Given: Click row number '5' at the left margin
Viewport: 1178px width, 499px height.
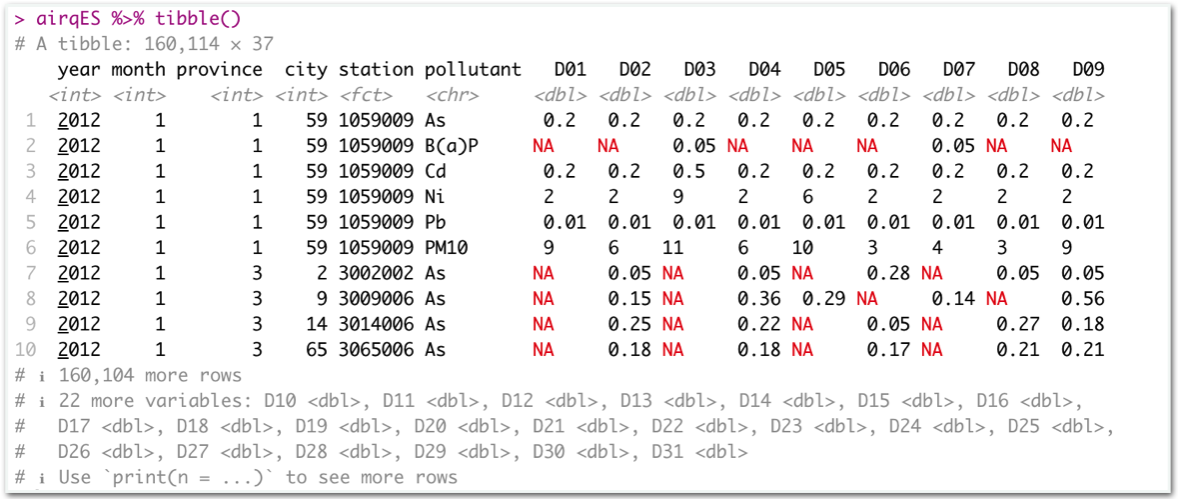Looking at the screenshot, I should point(31,222).
